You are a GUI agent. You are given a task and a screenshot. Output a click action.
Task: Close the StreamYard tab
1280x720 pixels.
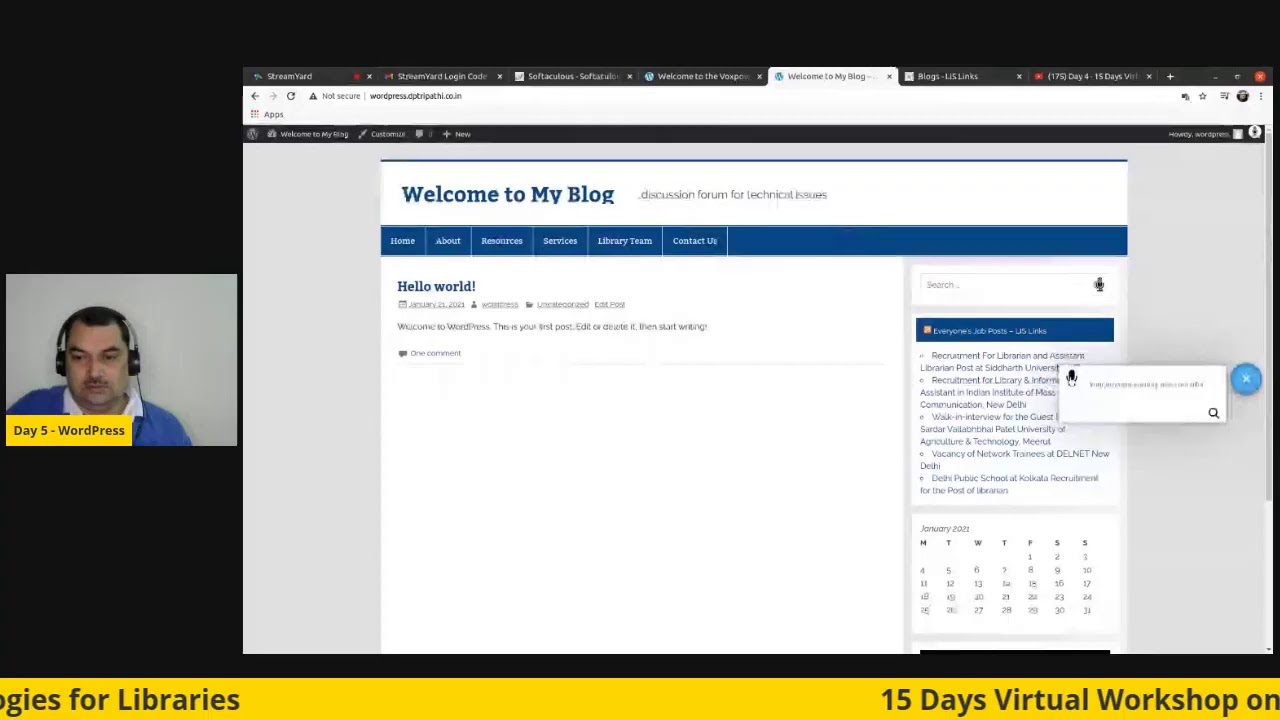369,76
